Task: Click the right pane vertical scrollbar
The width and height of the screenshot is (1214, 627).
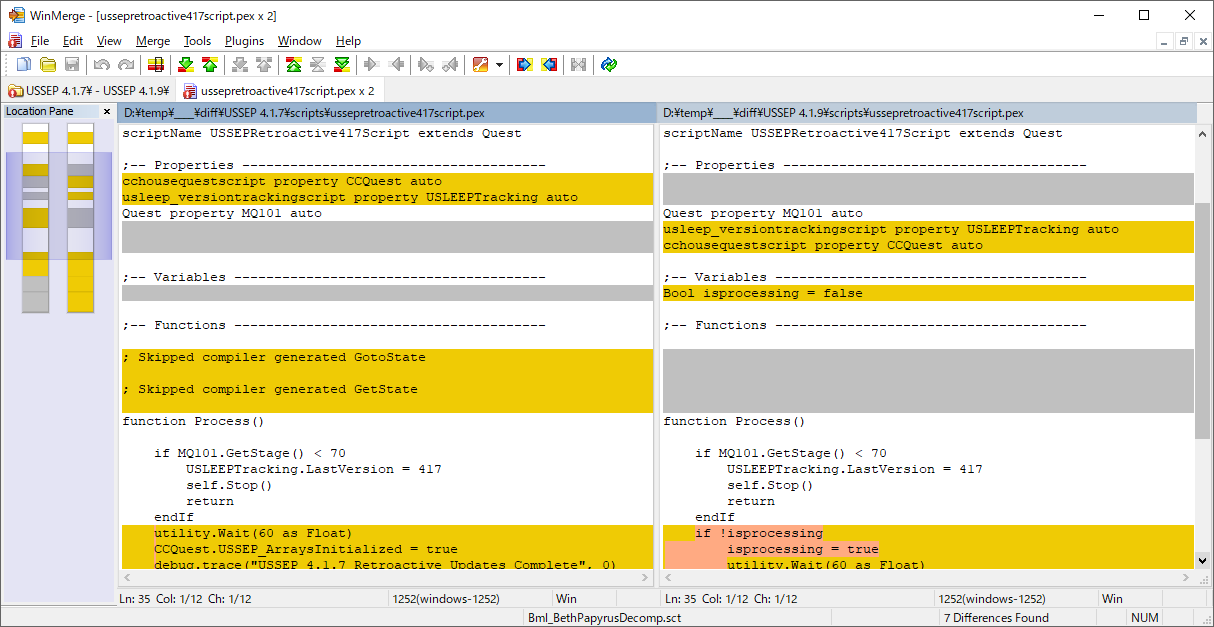Action: tap(1203, 320)
